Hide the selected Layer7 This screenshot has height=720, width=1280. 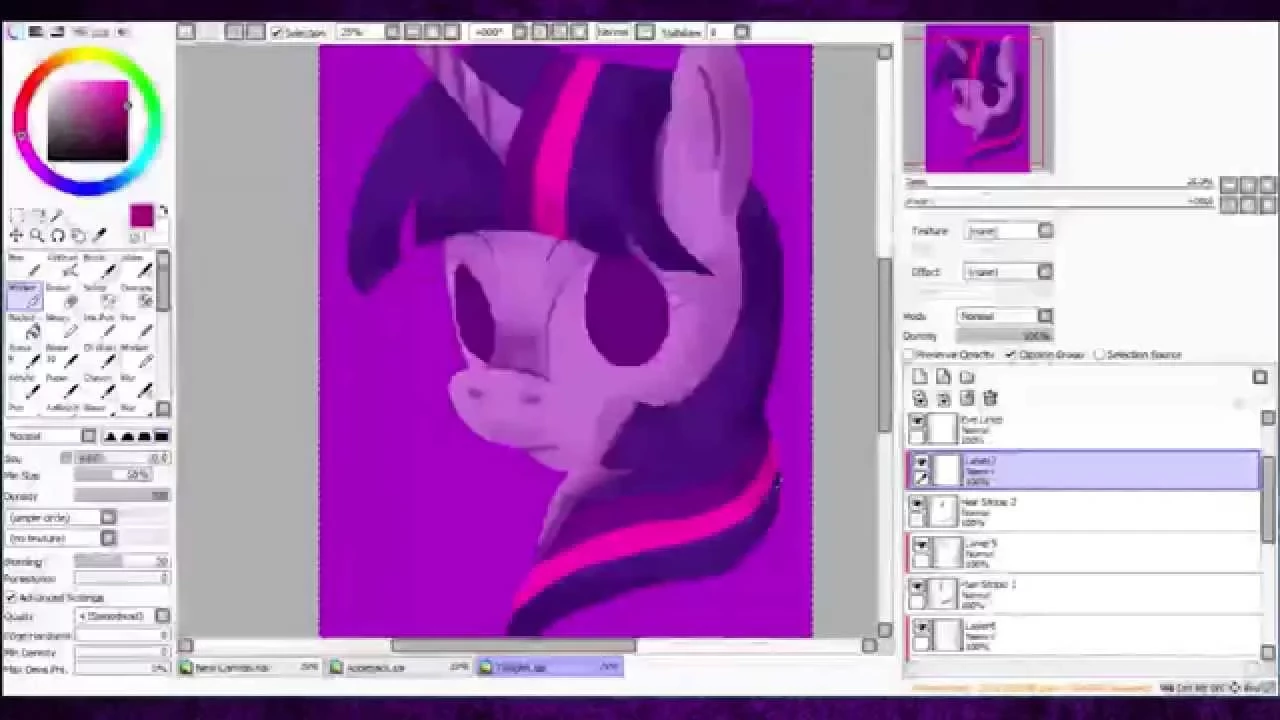(921, 463)
